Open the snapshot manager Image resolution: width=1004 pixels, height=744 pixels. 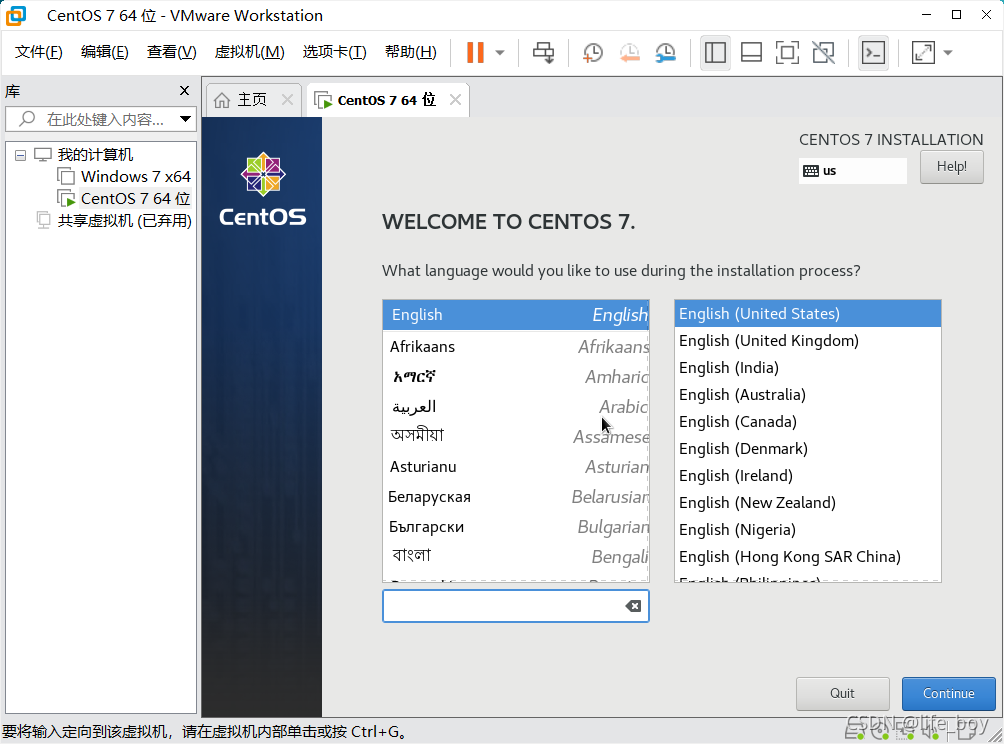pos(666,53)
